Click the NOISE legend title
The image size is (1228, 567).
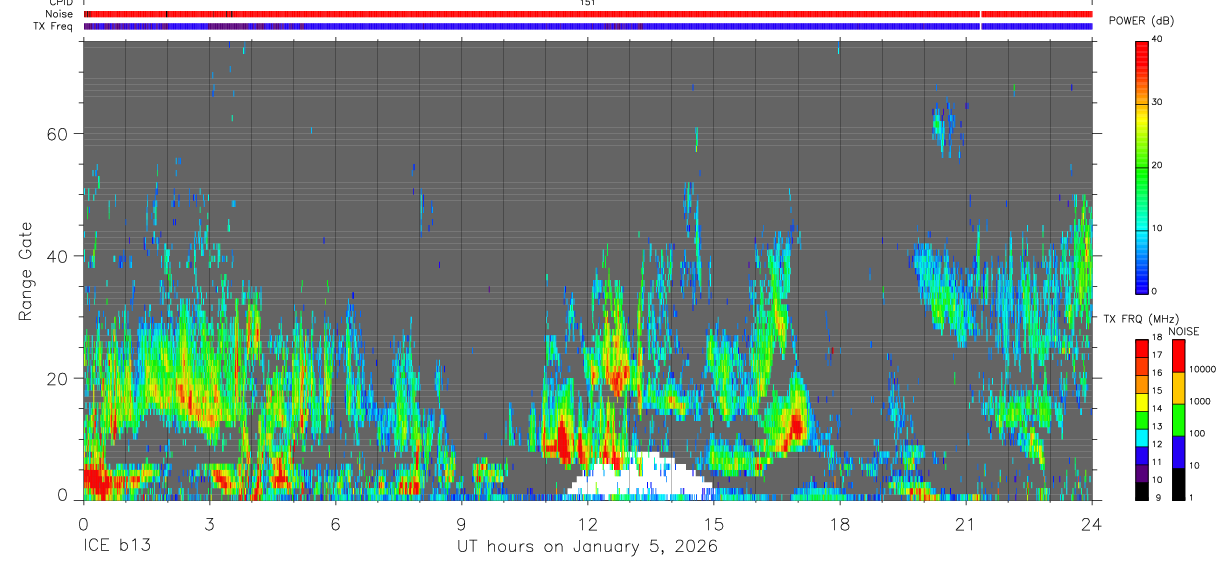coord(1185,331)
